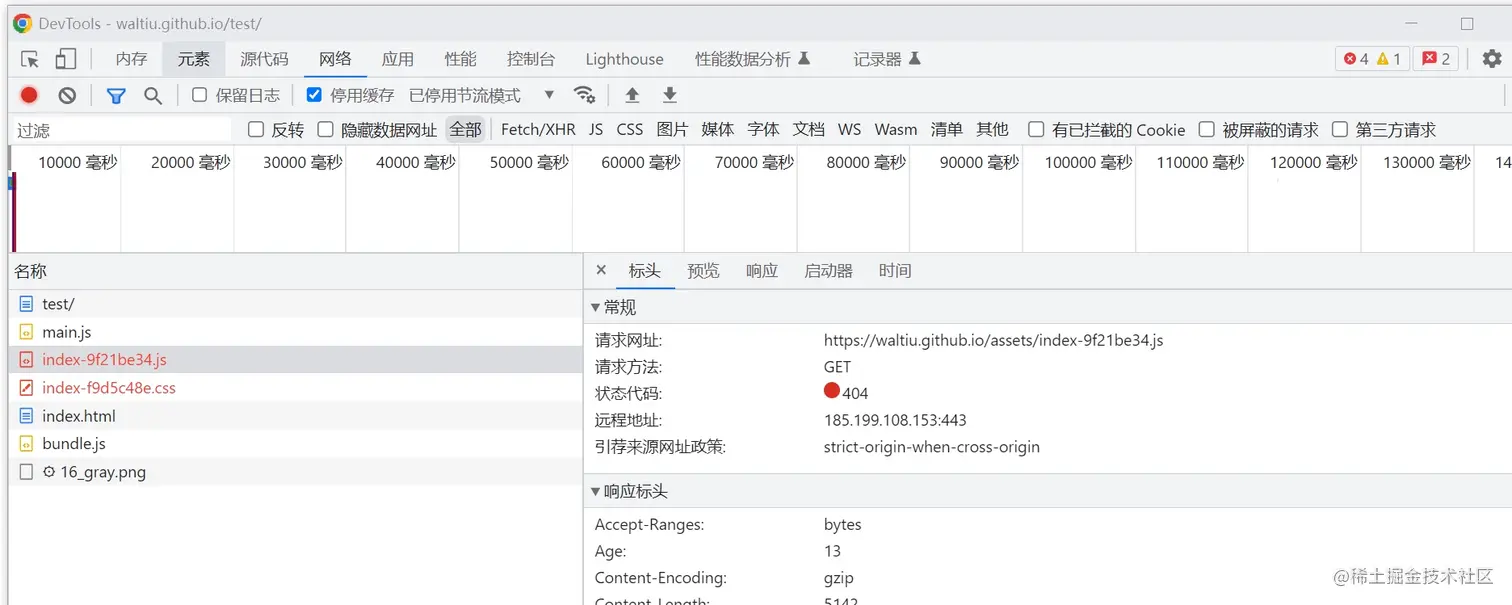Open the 性能数据分析 tab

pyautogui.click(x=752, y=59)
